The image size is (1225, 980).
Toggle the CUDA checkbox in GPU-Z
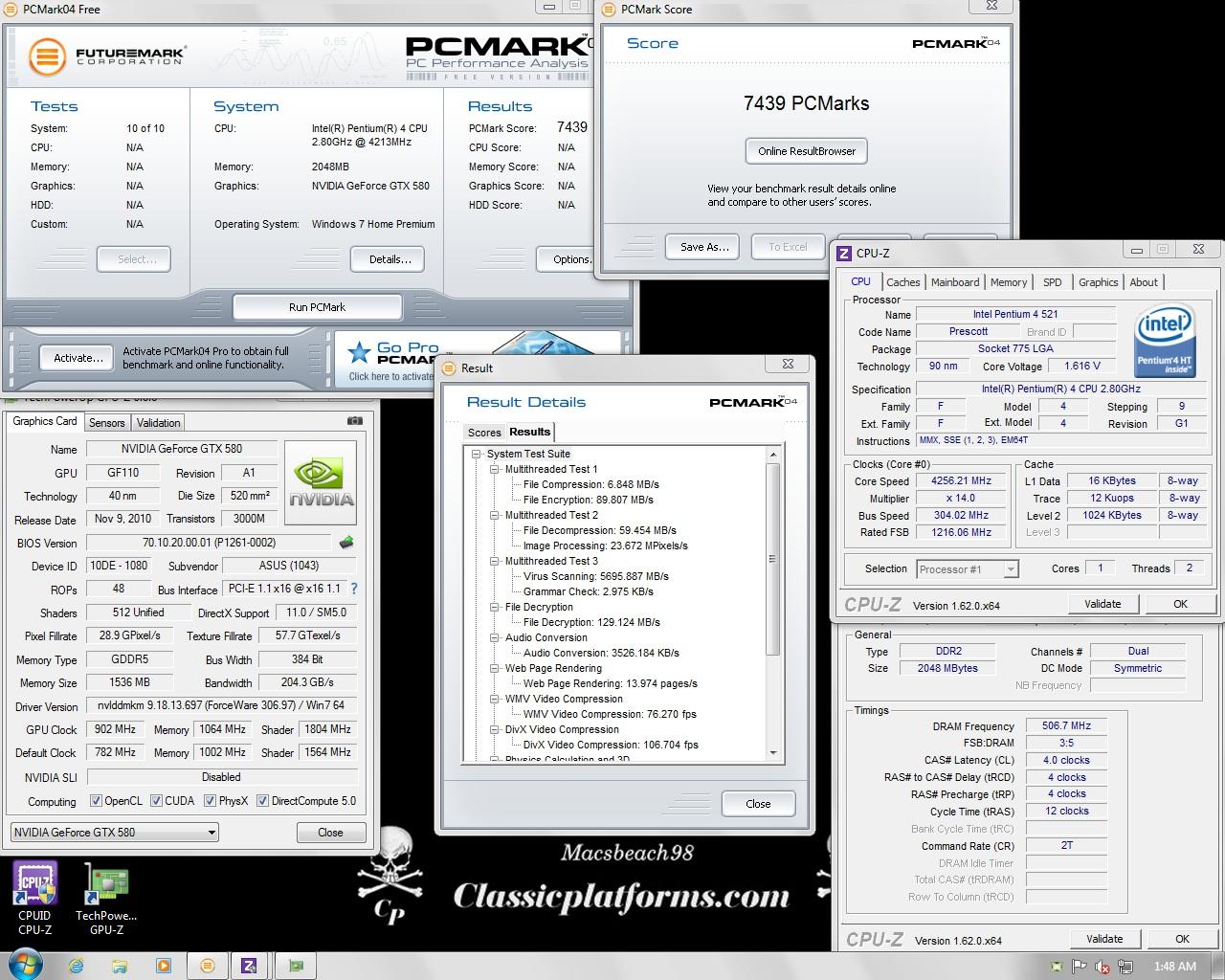[x=155, y=801]
